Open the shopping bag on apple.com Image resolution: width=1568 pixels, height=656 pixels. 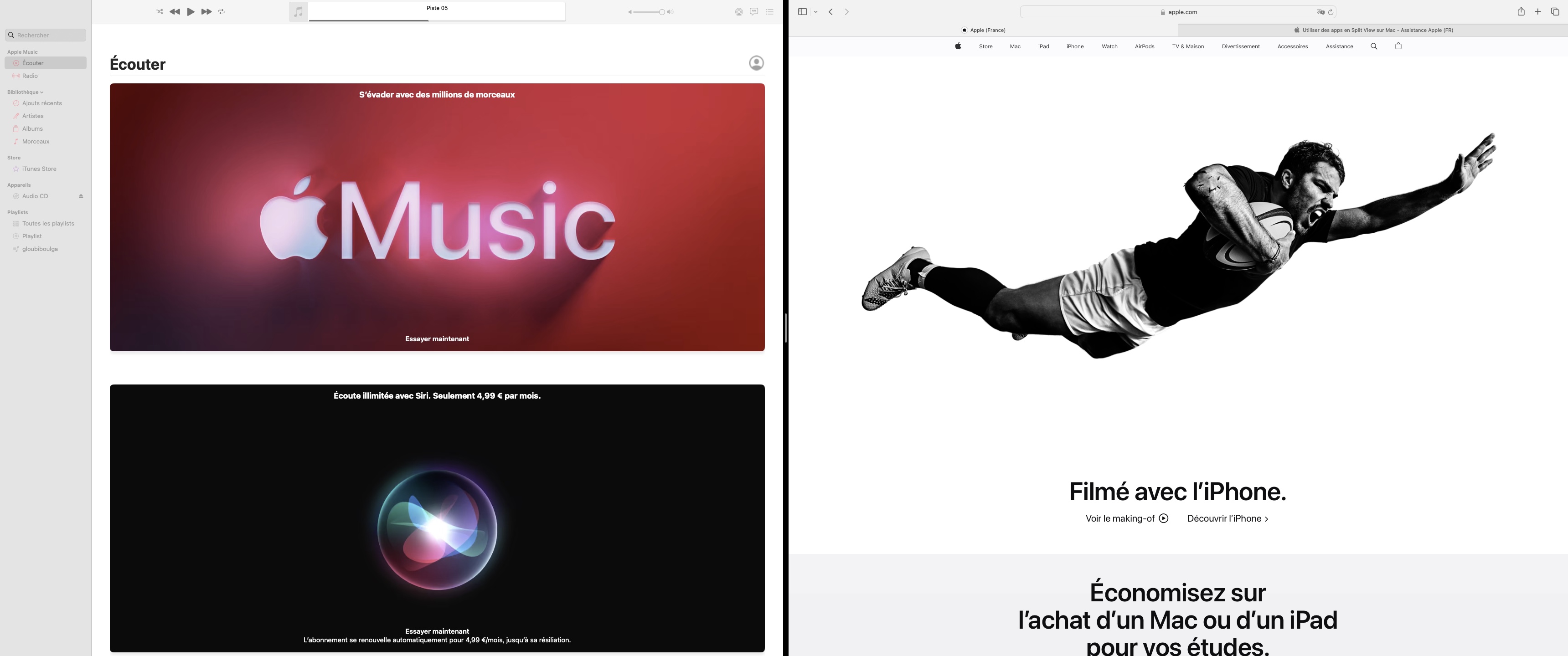pos(1398,46)
